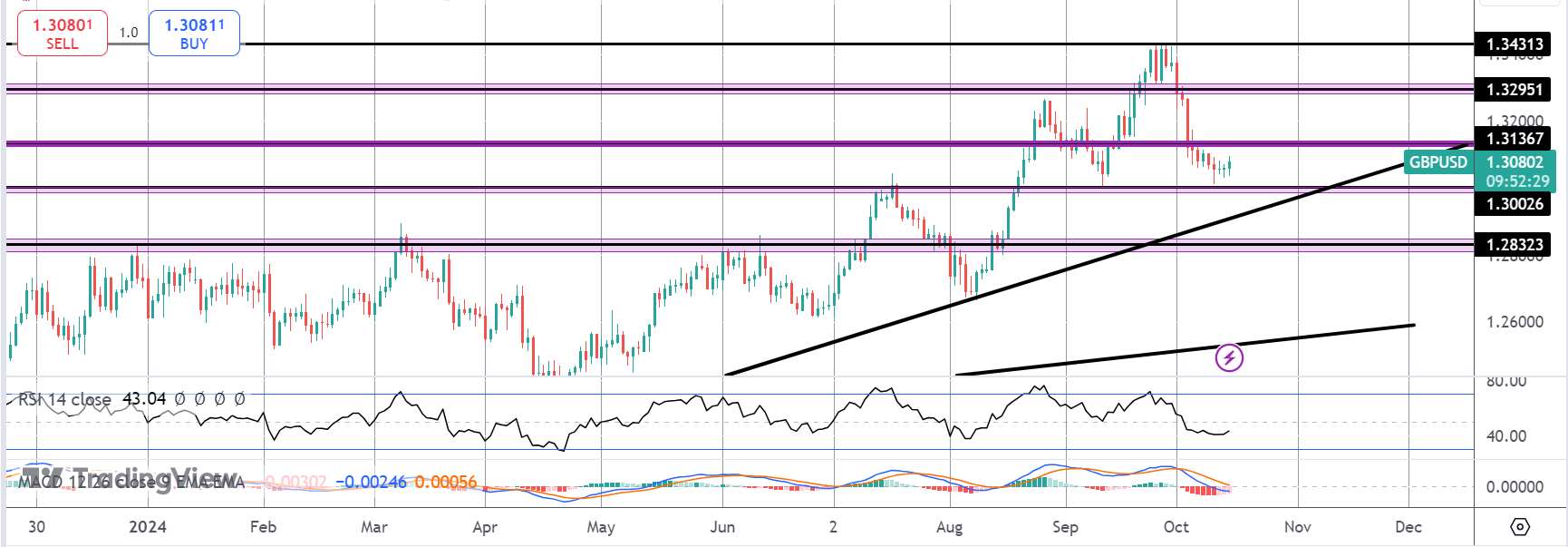
Task: Click the 0.00000 MACD scale label
Action: 1515,487
